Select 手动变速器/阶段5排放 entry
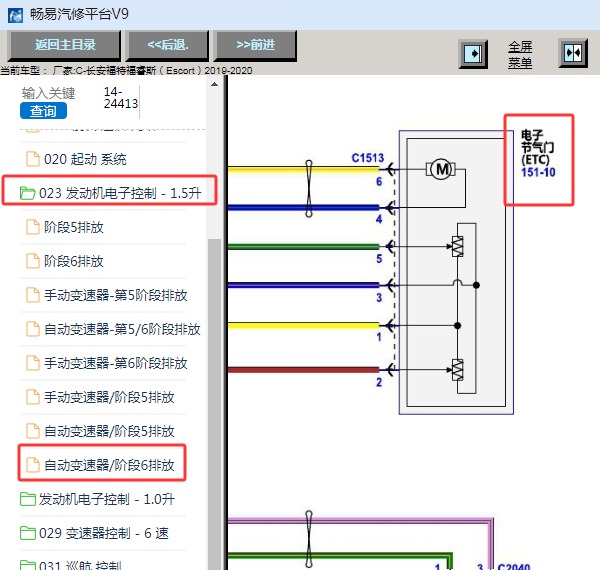The height and width of the screenshot is (570, 600). tap(109, 397)
